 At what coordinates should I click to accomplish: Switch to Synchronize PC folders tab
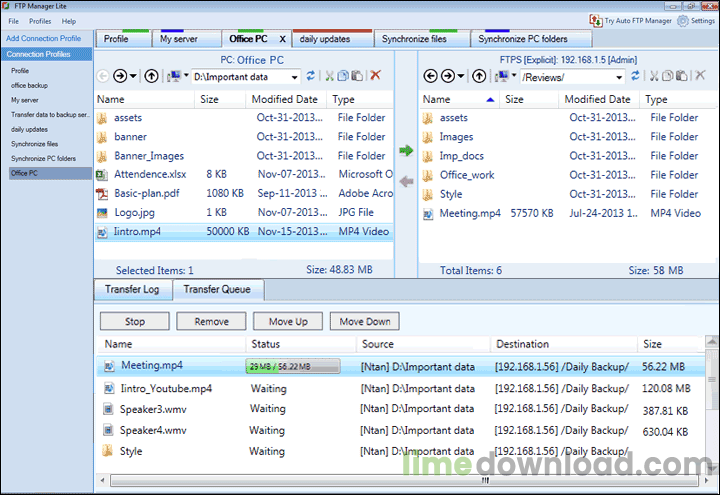[531, 39]
